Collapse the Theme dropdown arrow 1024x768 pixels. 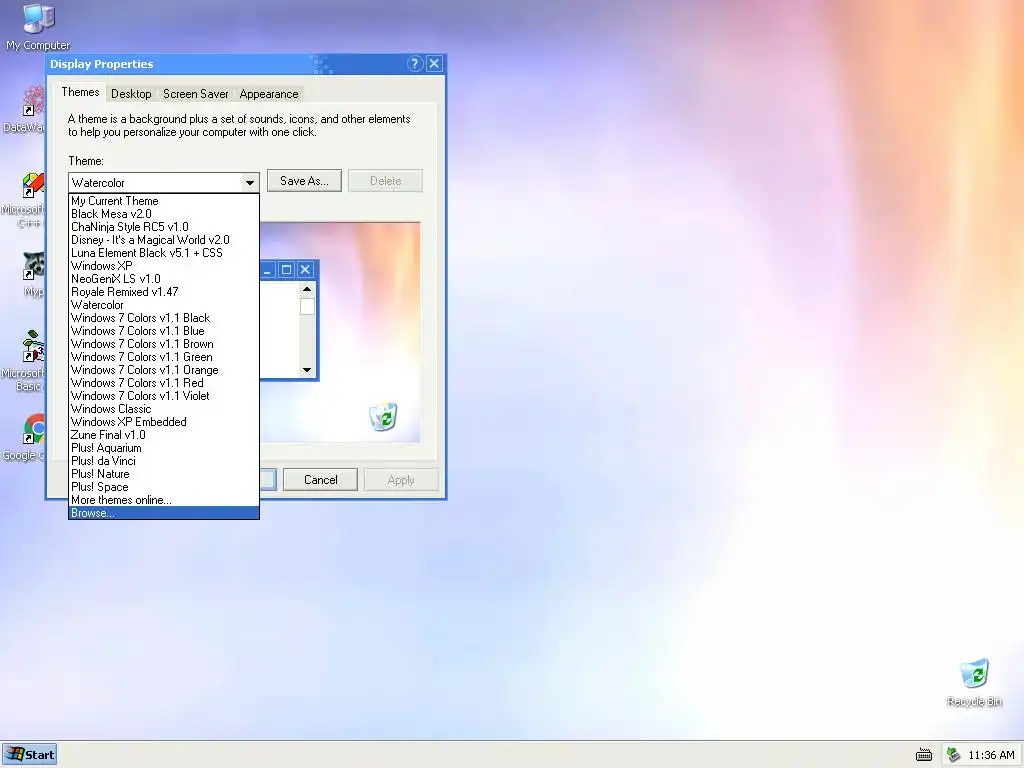tap(249, 183)
